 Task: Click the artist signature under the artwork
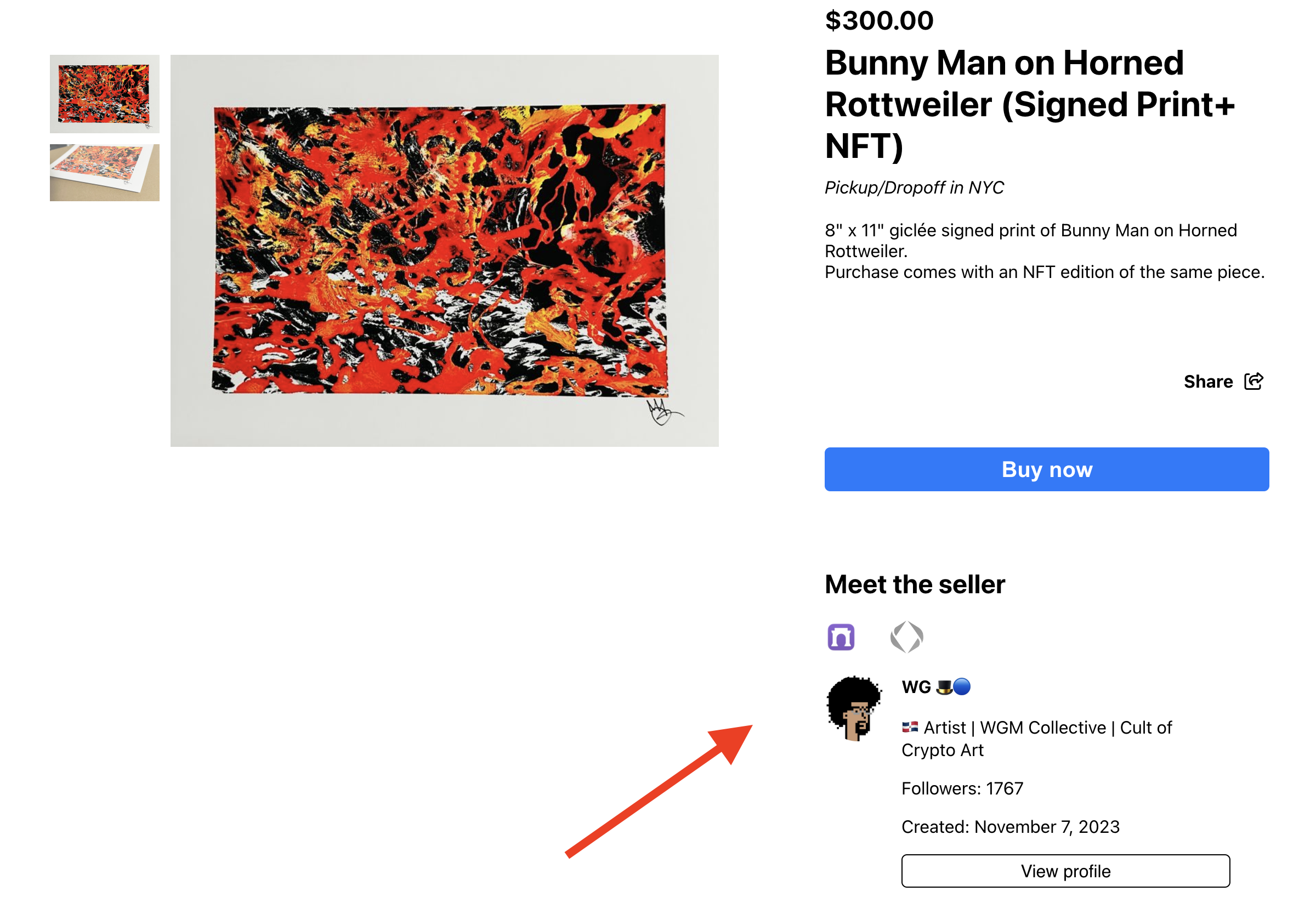click(x=661, y=412)
